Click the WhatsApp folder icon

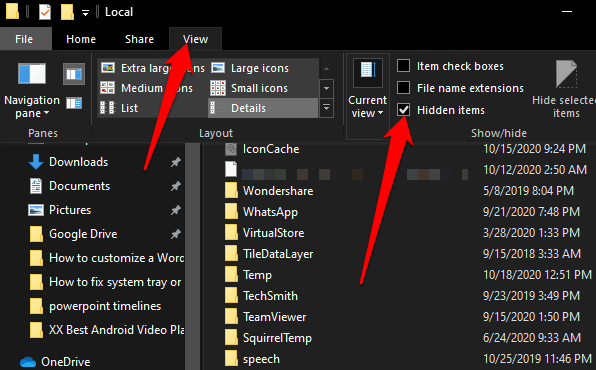(231, 212)
